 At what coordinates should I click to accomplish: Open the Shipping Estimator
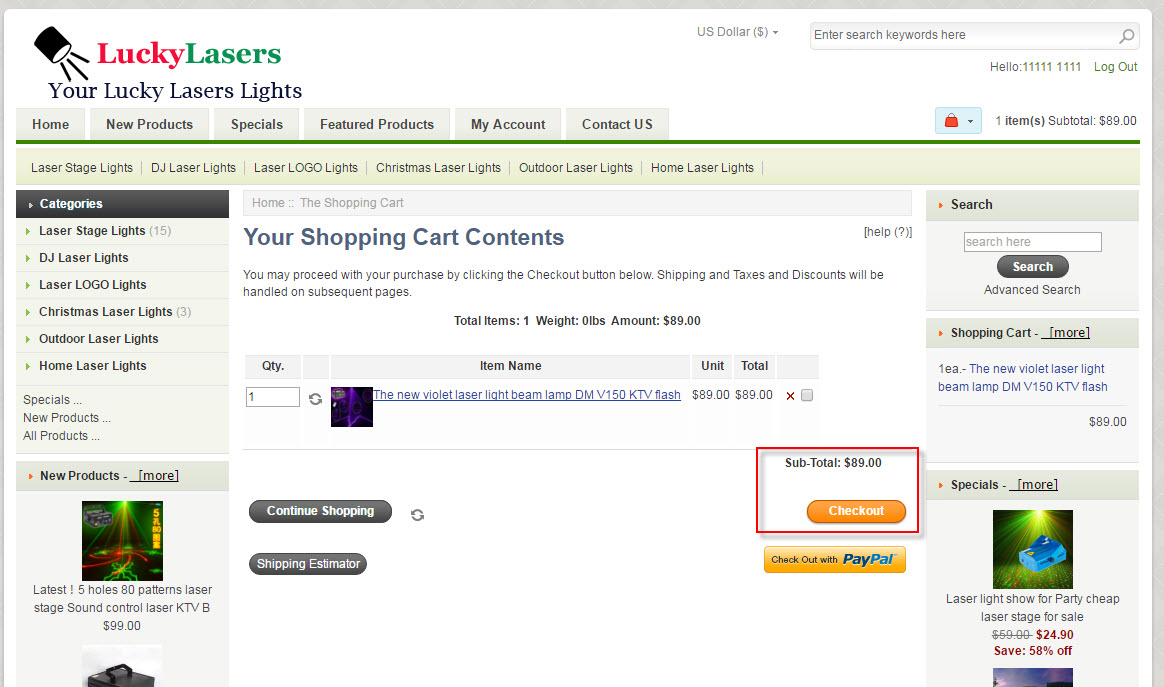(x=308, y=564)
